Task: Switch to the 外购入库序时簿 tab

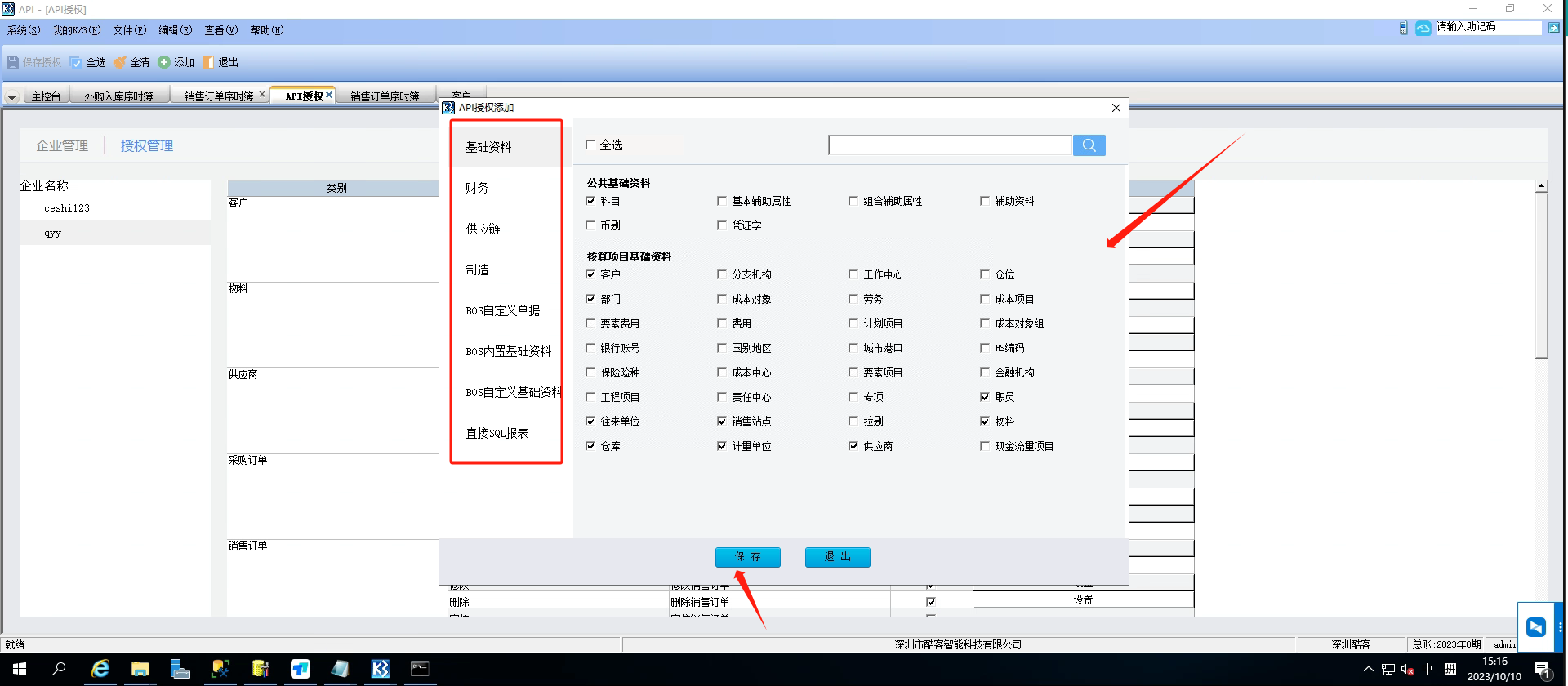Action: coord(119,96)
